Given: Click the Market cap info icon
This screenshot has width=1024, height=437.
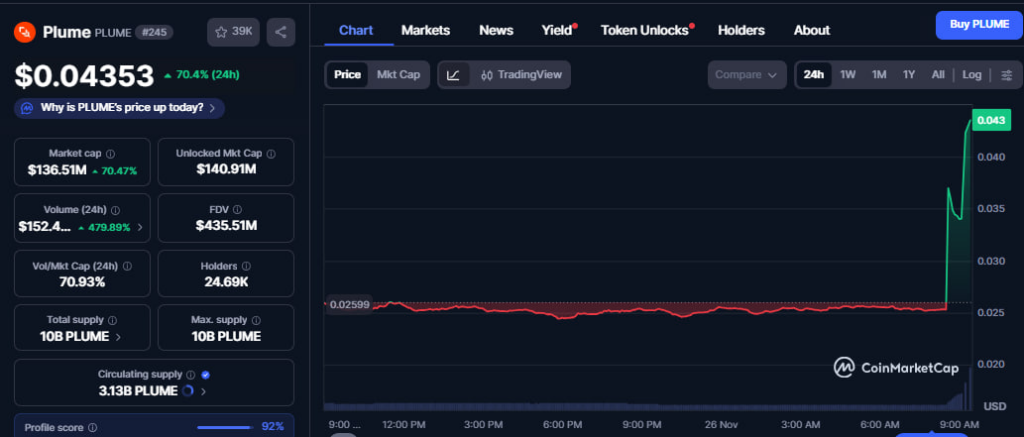Looking at the screenshot, I should pyautogui.click(x=110, y=154).
